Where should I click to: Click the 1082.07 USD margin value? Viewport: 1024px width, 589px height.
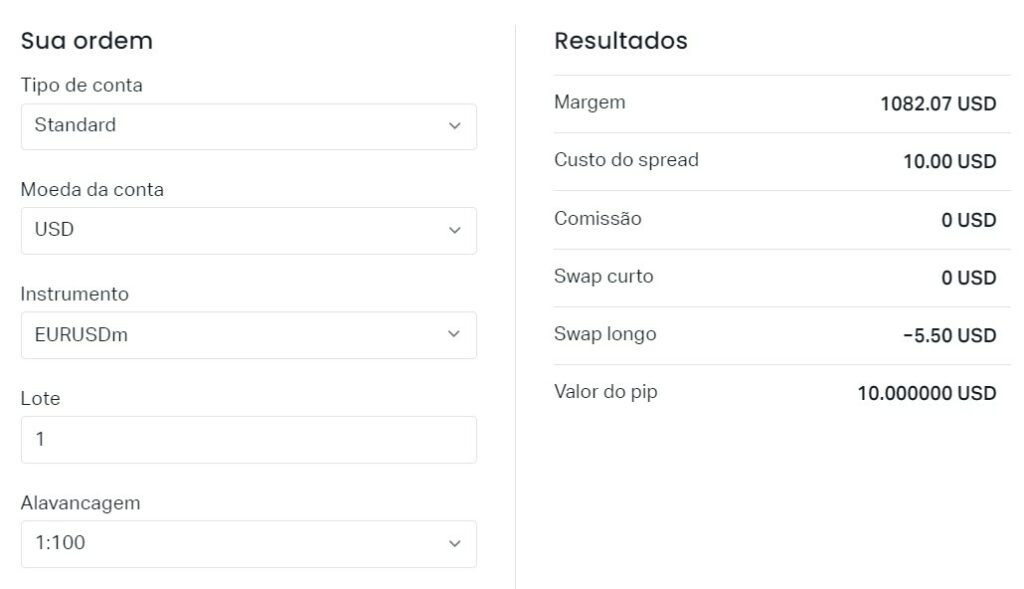coord(938,104)
